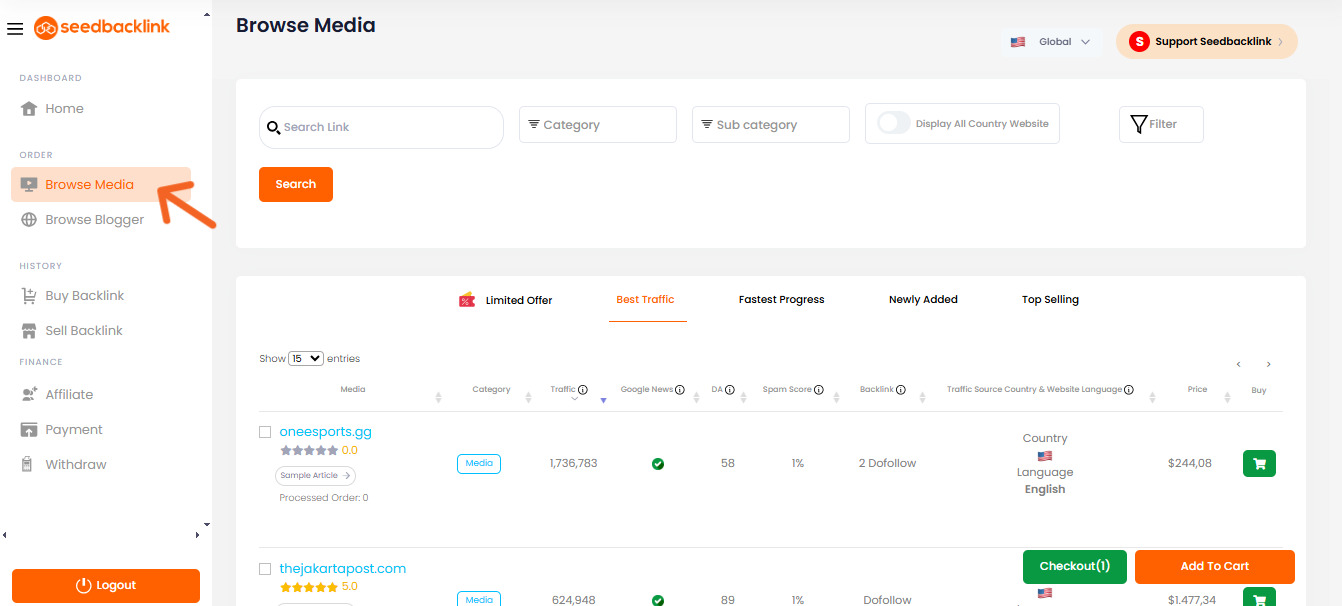The image size is (1342, 606).
Task: Open Support Seedbacklink chat
Action: pyautogui.click(x=1207, y=42)
